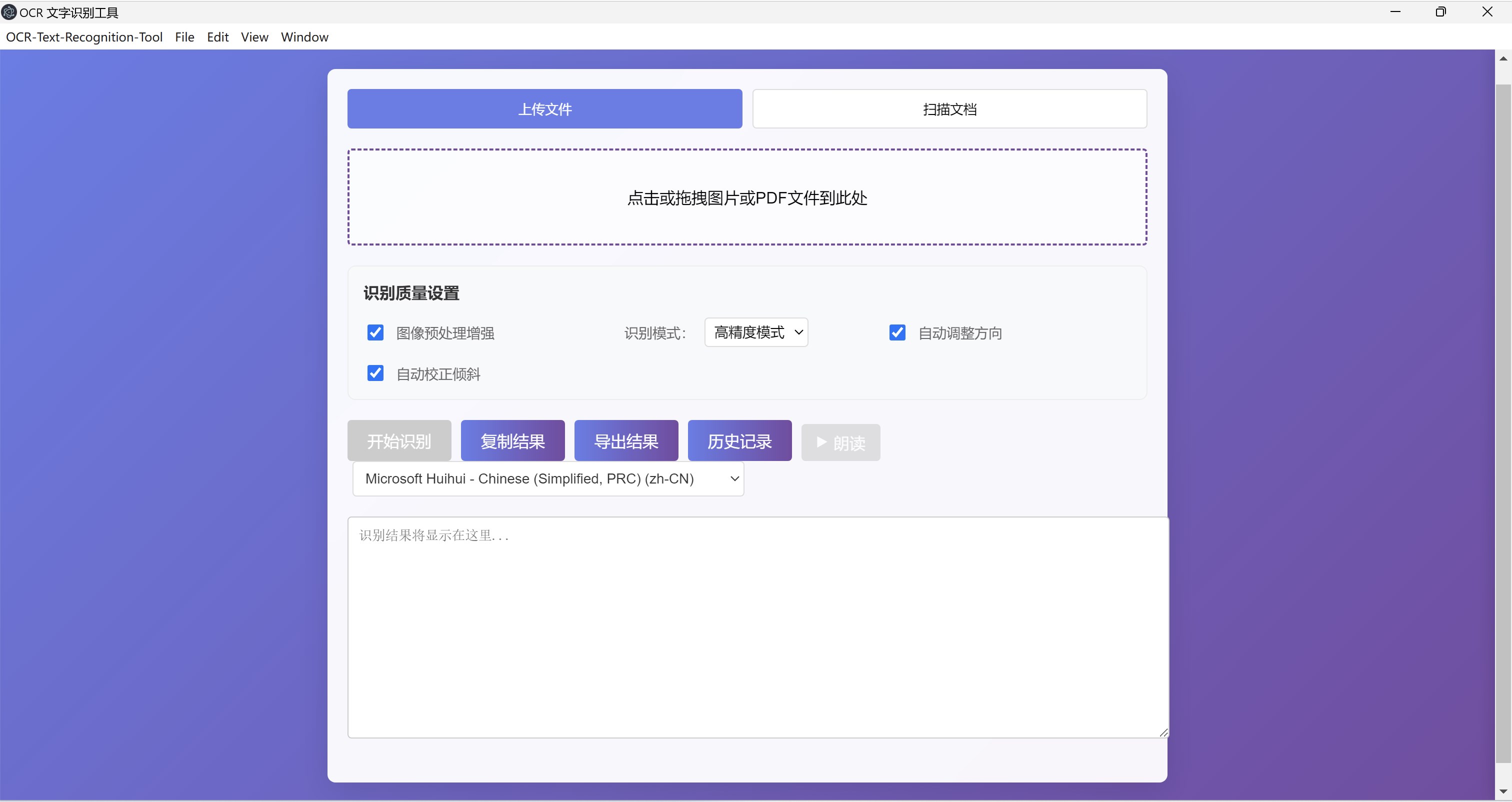The image size is (1512, 802).
Task: Click the play icon on 朗读 button
Action: (x=821, y=441)
